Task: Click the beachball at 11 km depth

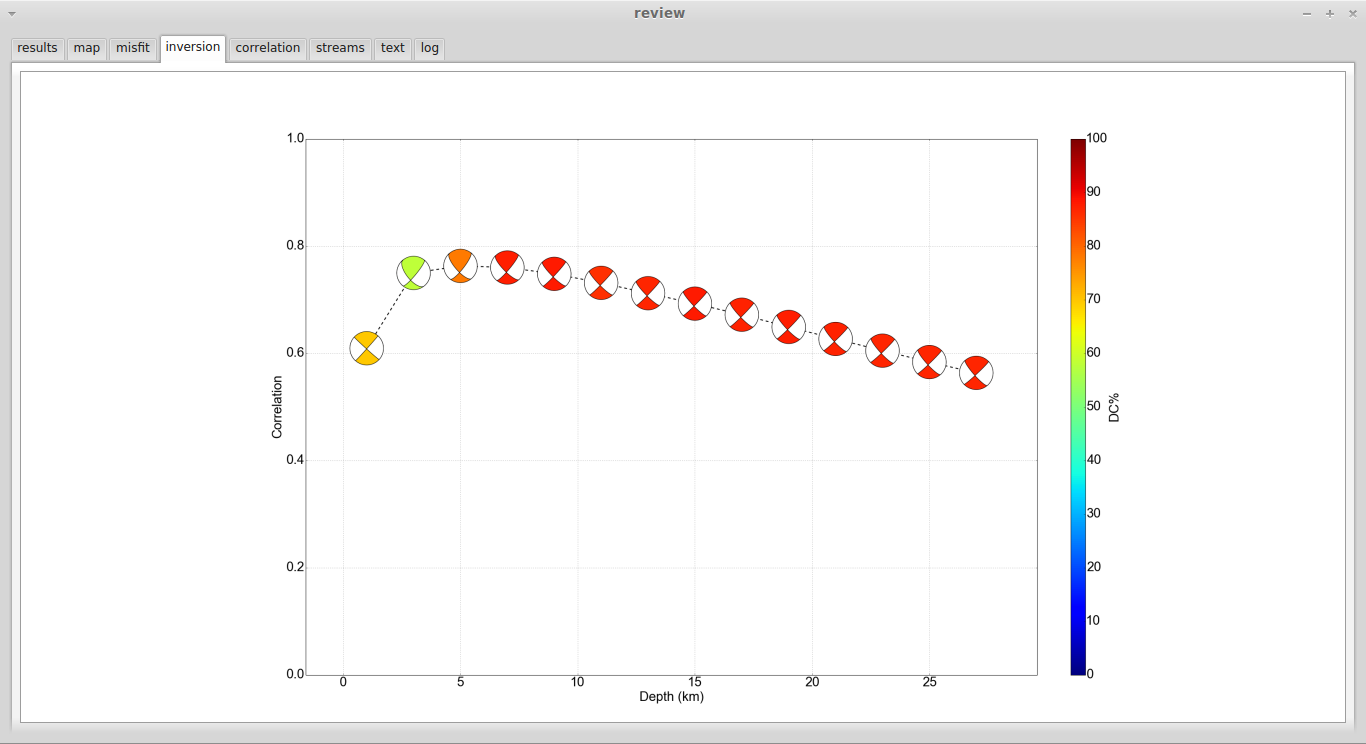Action: point(601,283)
